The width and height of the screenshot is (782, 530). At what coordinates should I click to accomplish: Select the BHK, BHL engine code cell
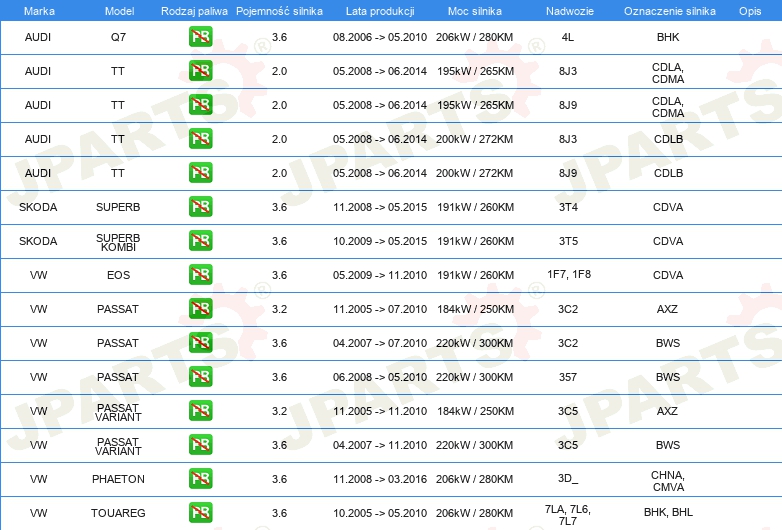pyautogui.click(x=668, y=512)
